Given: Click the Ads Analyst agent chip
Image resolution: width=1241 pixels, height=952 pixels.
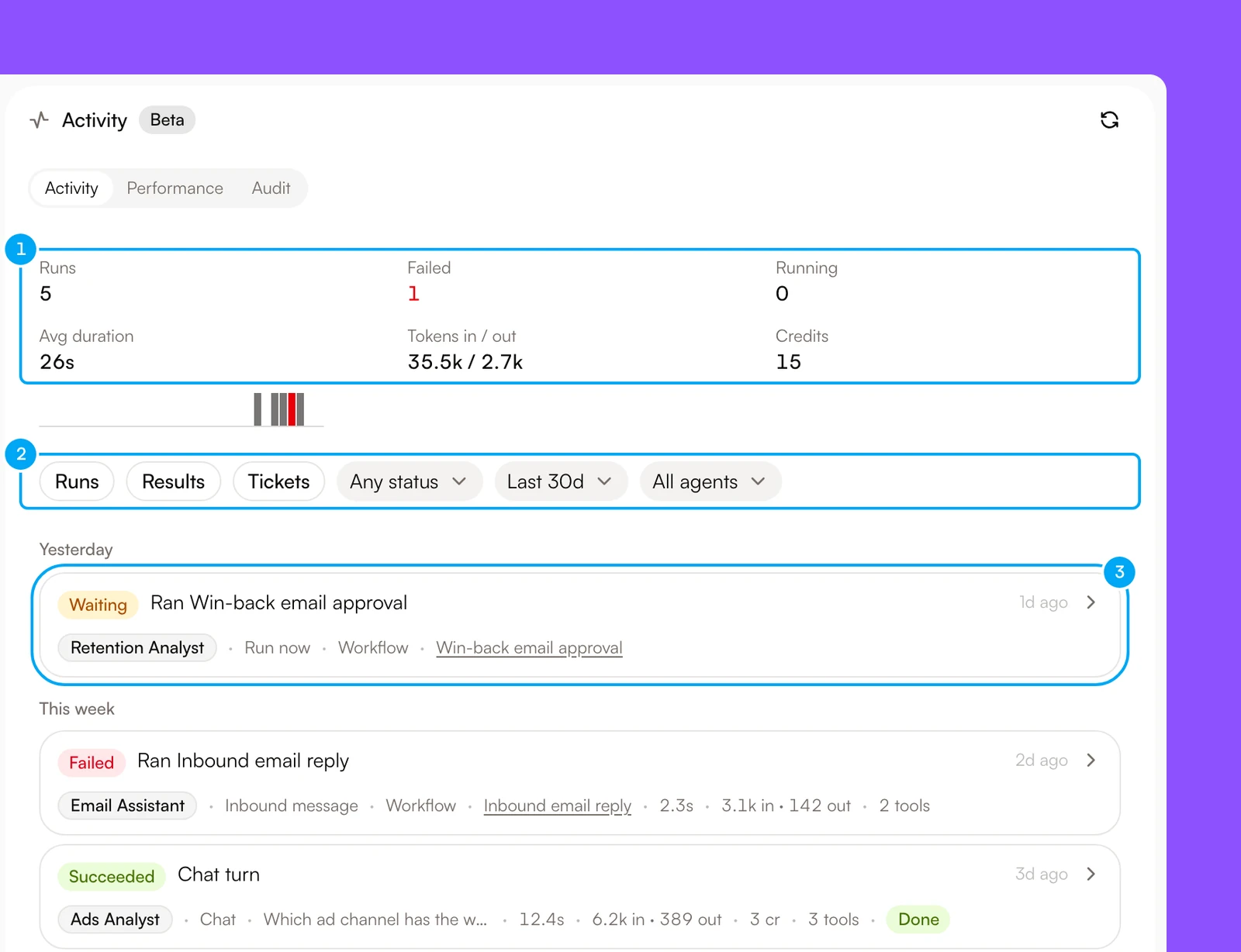Looking at the screenshot, I should coord(115,919).
